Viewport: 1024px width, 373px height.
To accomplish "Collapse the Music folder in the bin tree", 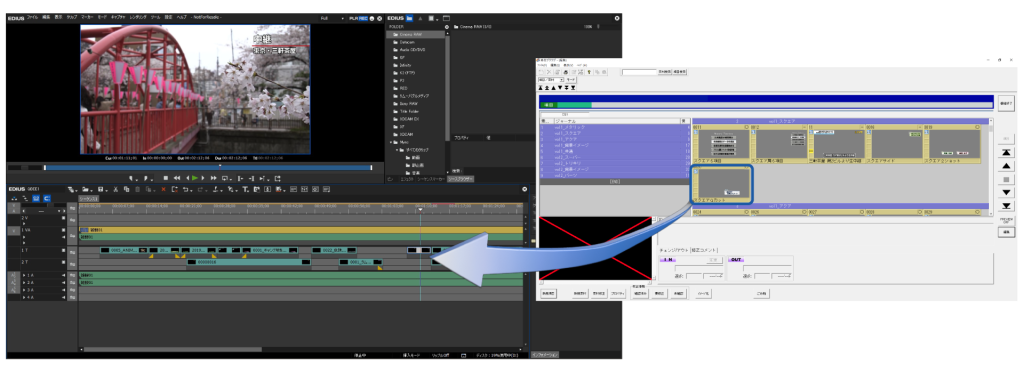I will [x=391, y=142].
